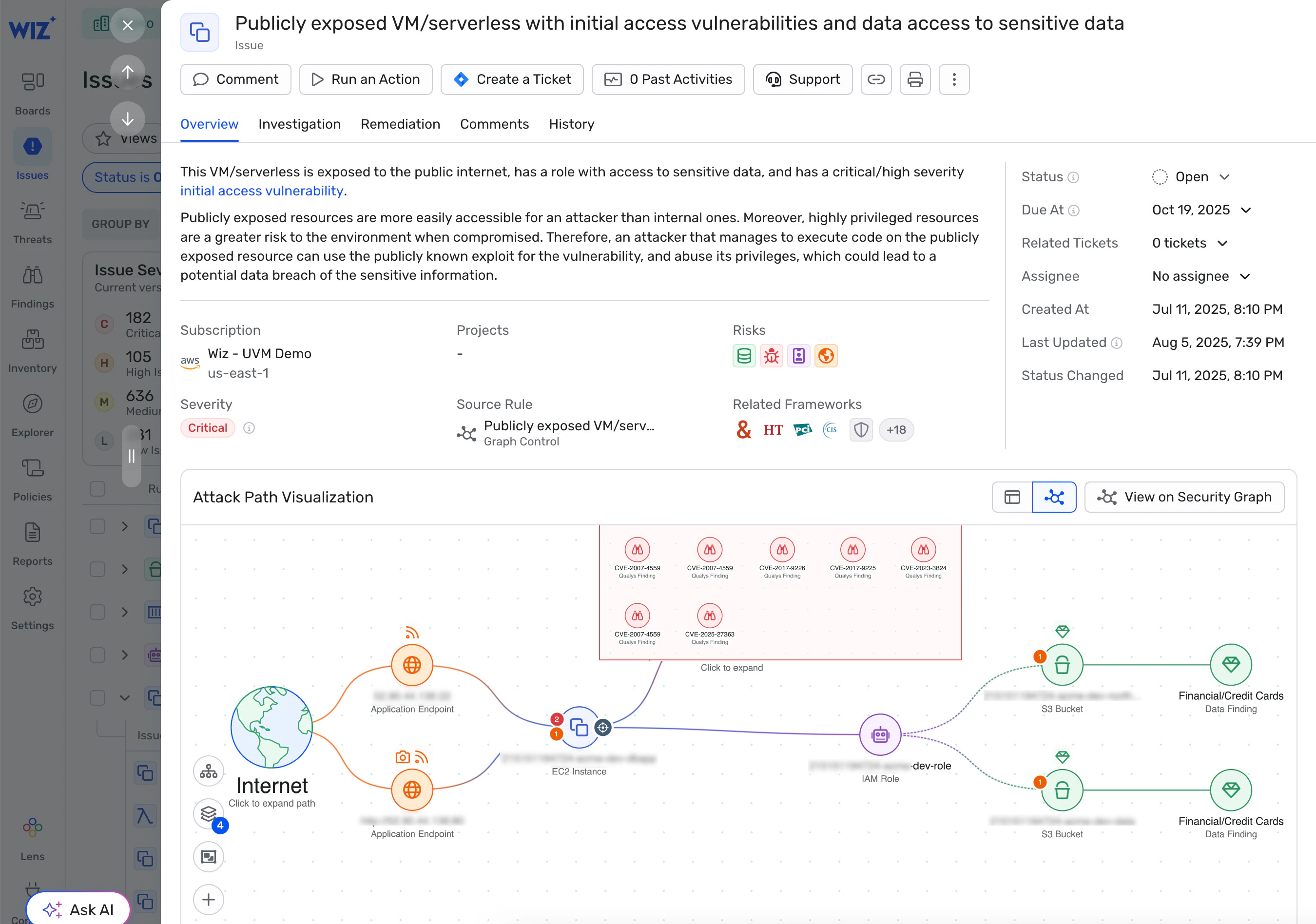The width and height of the screenshot is (1316, 924).
Task: Click the zoom-in plus icon on graph
Action: point(209,899)
